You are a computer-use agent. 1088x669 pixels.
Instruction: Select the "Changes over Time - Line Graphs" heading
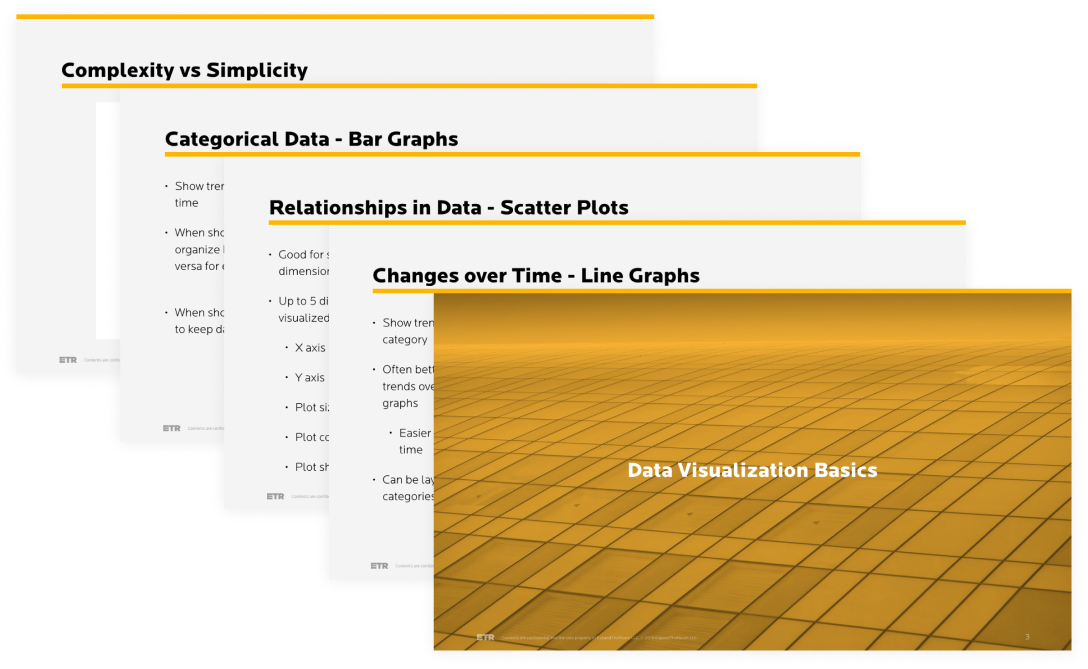[x=536, y=276]
